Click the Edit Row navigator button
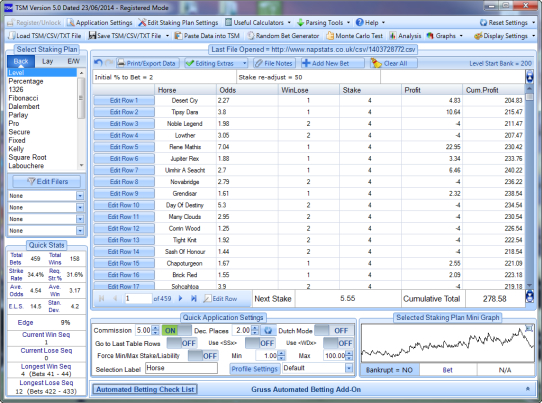Image resolution: width=542 pixels, height=403 pixels. coord(221,299)
